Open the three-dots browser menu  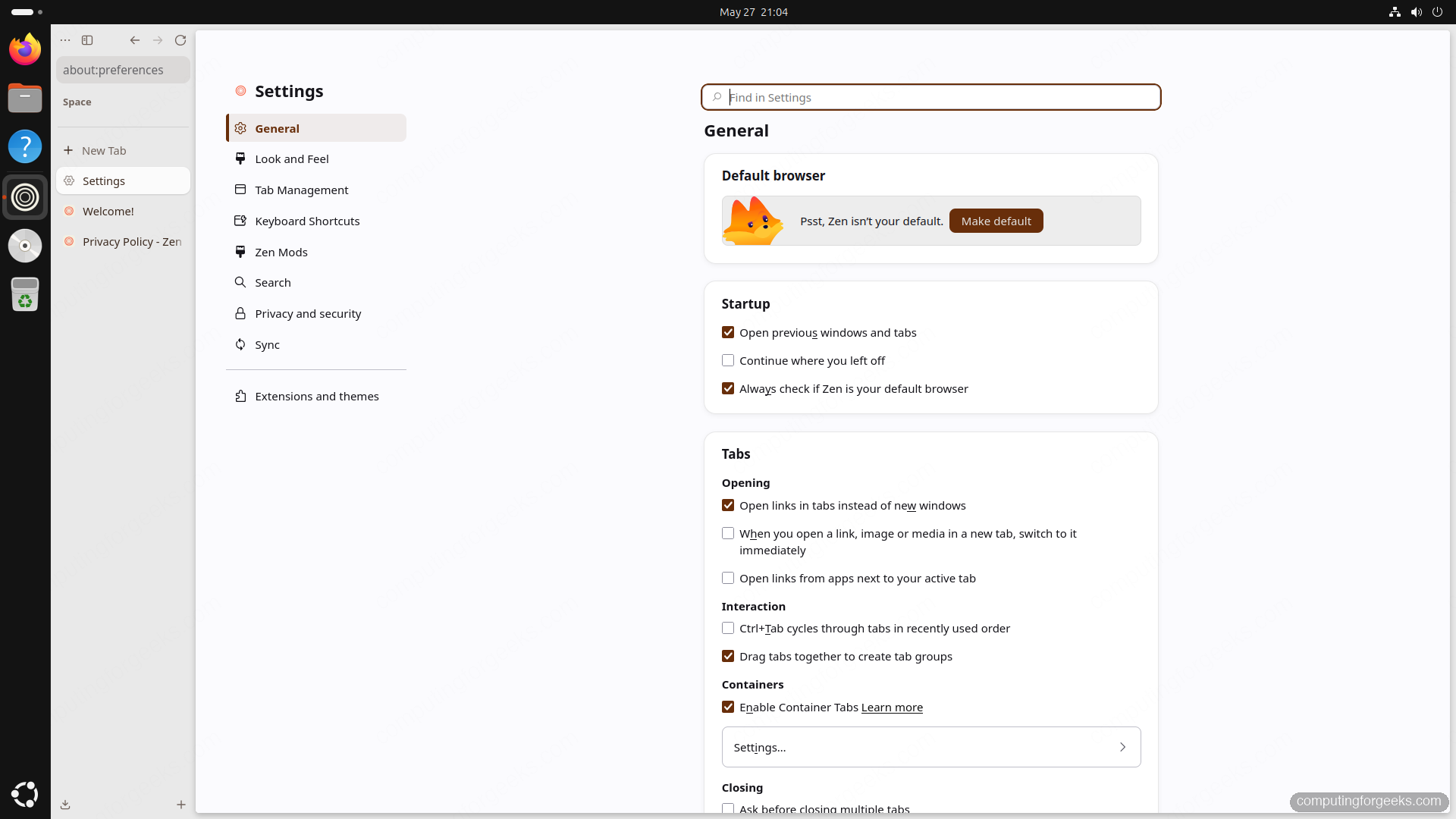(65, 40)
